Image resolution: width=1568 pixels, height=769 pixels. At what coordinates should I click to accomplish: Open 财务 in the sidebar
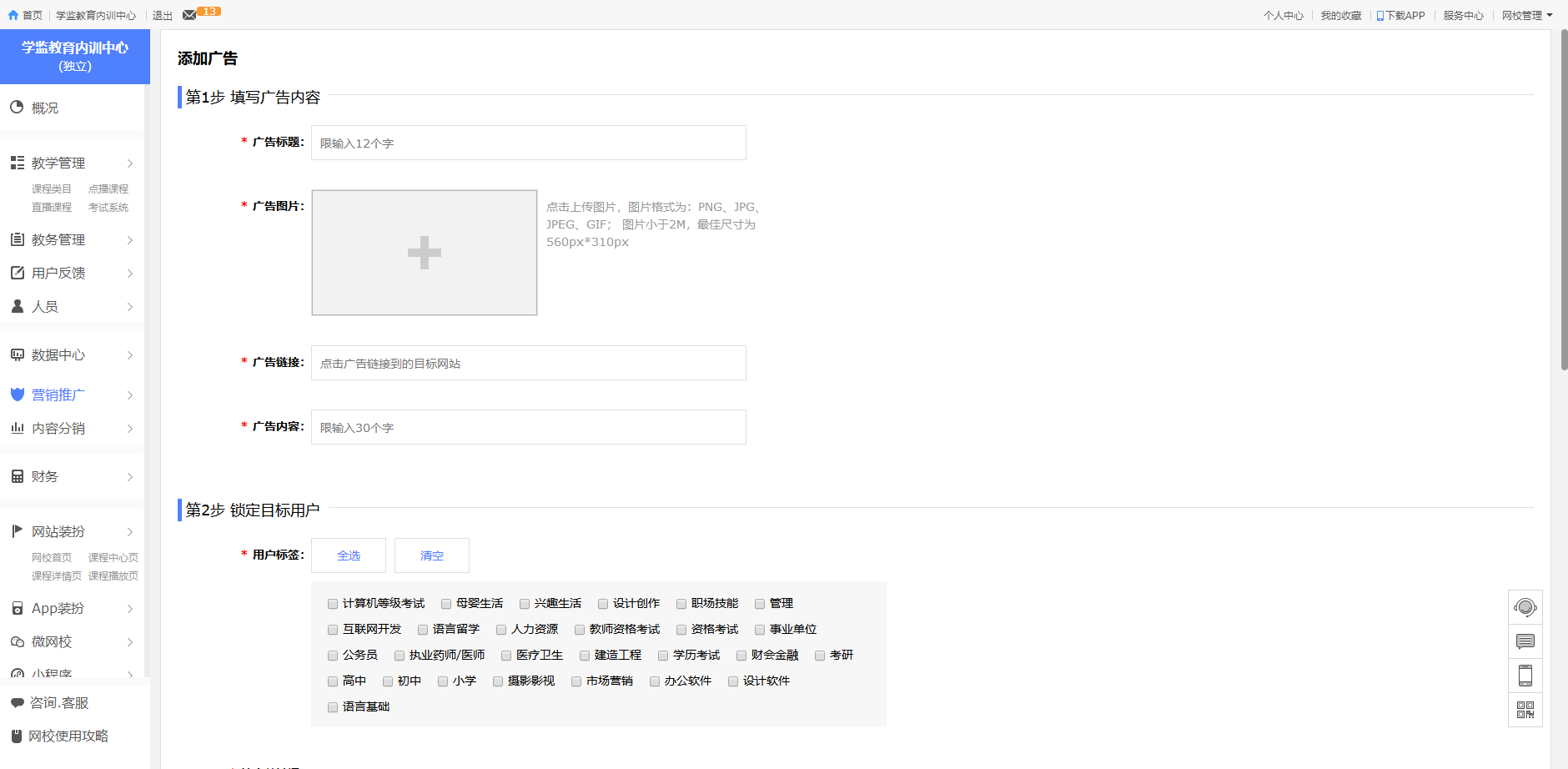45,476
